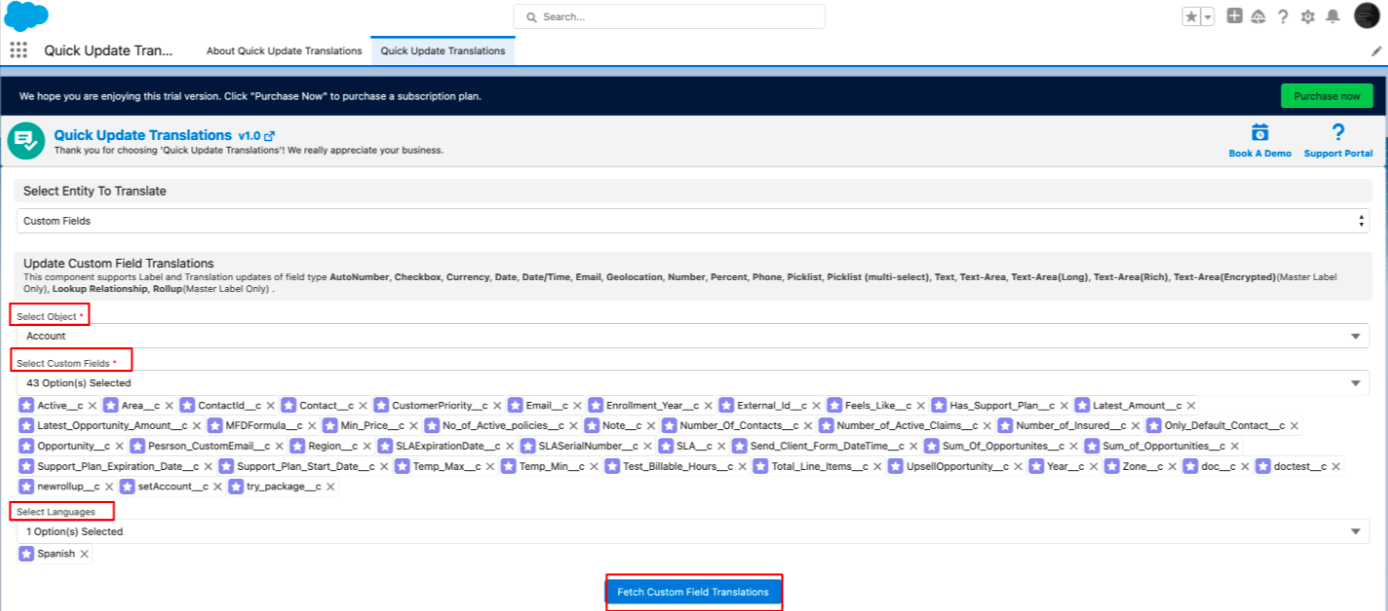Remove the ContactId__c pill
The width and height of the screenshot is (1388, 611).
click(x=270, y=406)
